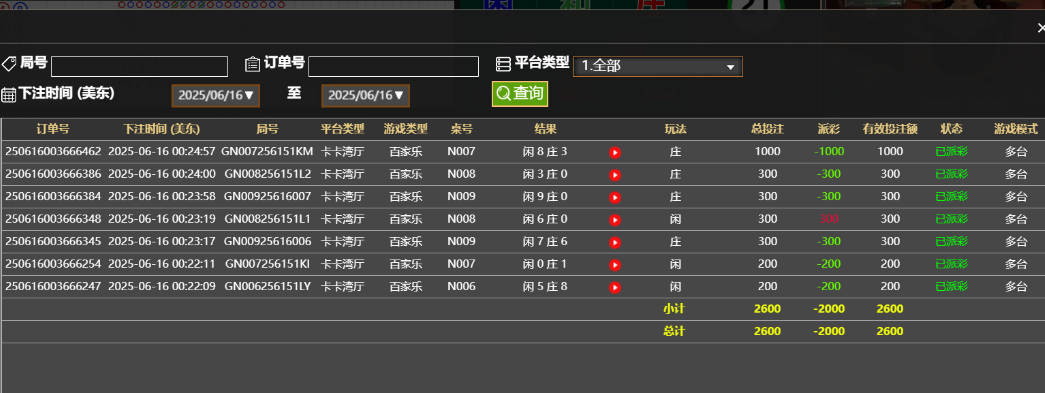Click bet time 2025-06-16 00:22:09
This screenshot has height=393, width=1045.
click(x=161, y=287)
